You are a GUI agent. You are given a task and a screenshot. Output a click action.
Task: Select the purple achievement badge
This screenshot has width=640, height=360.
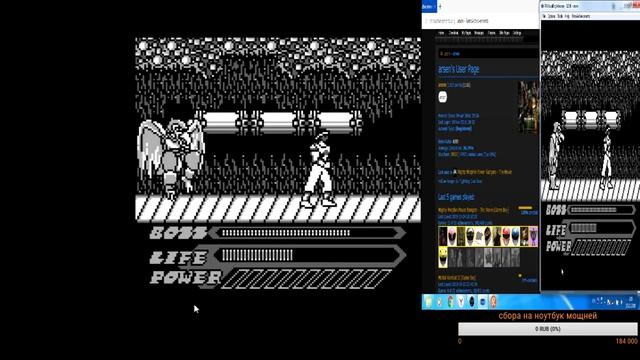pyautogui.click(x=533, y=237)
